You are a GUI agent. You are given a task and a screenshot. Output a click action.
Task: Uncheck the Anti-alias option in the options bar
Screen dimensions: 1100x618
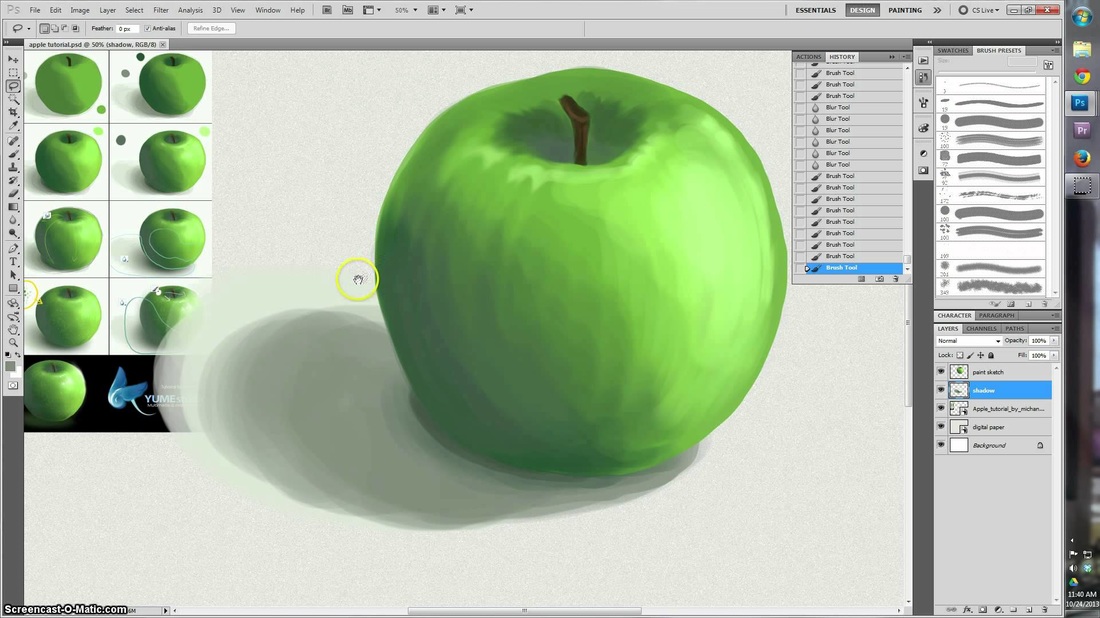pyautogui.click(x=148, y=28)
